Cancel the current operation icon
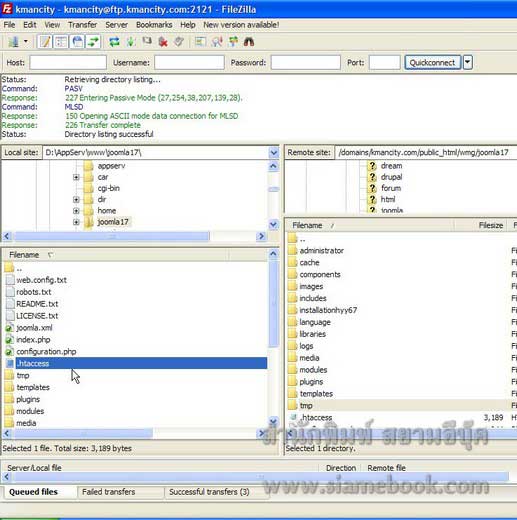517x520 pixels. tap(147, 42)
